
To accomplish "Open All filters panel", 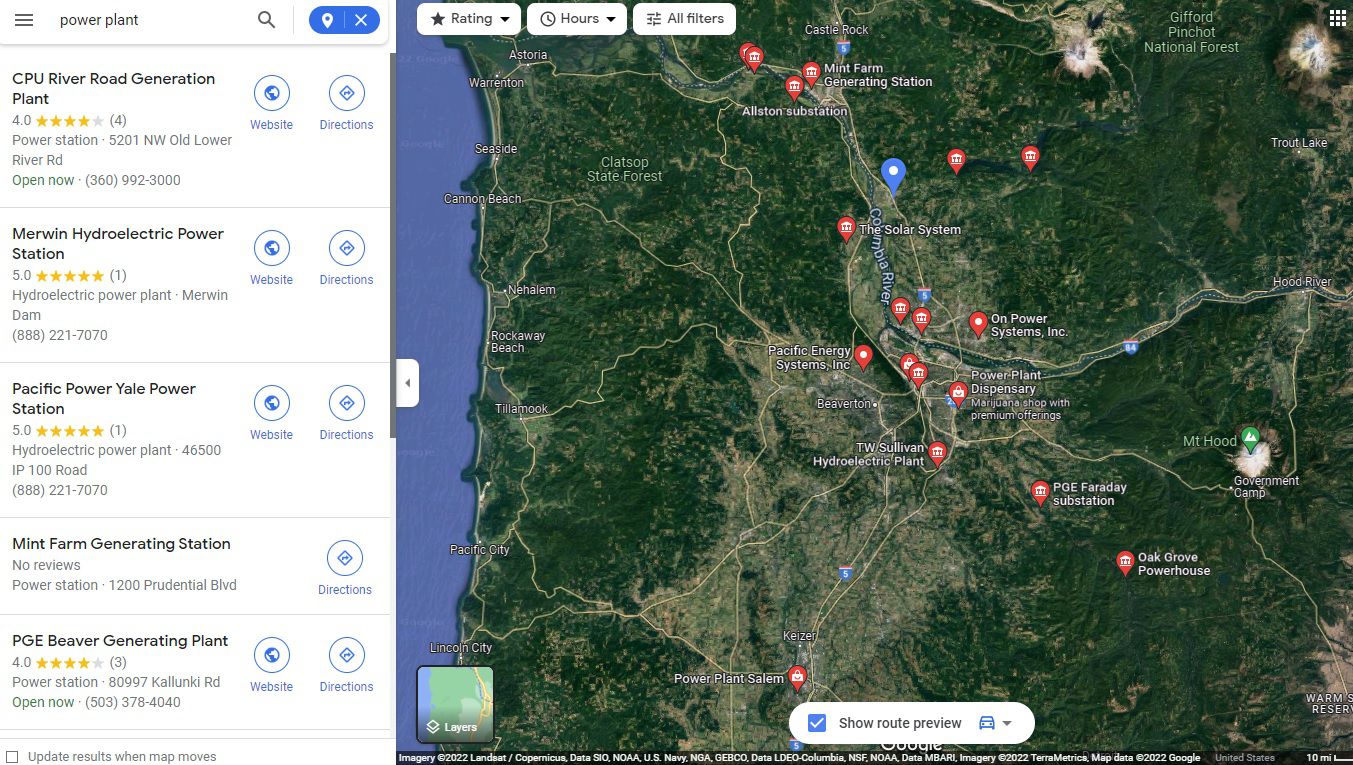I will 685,19.
